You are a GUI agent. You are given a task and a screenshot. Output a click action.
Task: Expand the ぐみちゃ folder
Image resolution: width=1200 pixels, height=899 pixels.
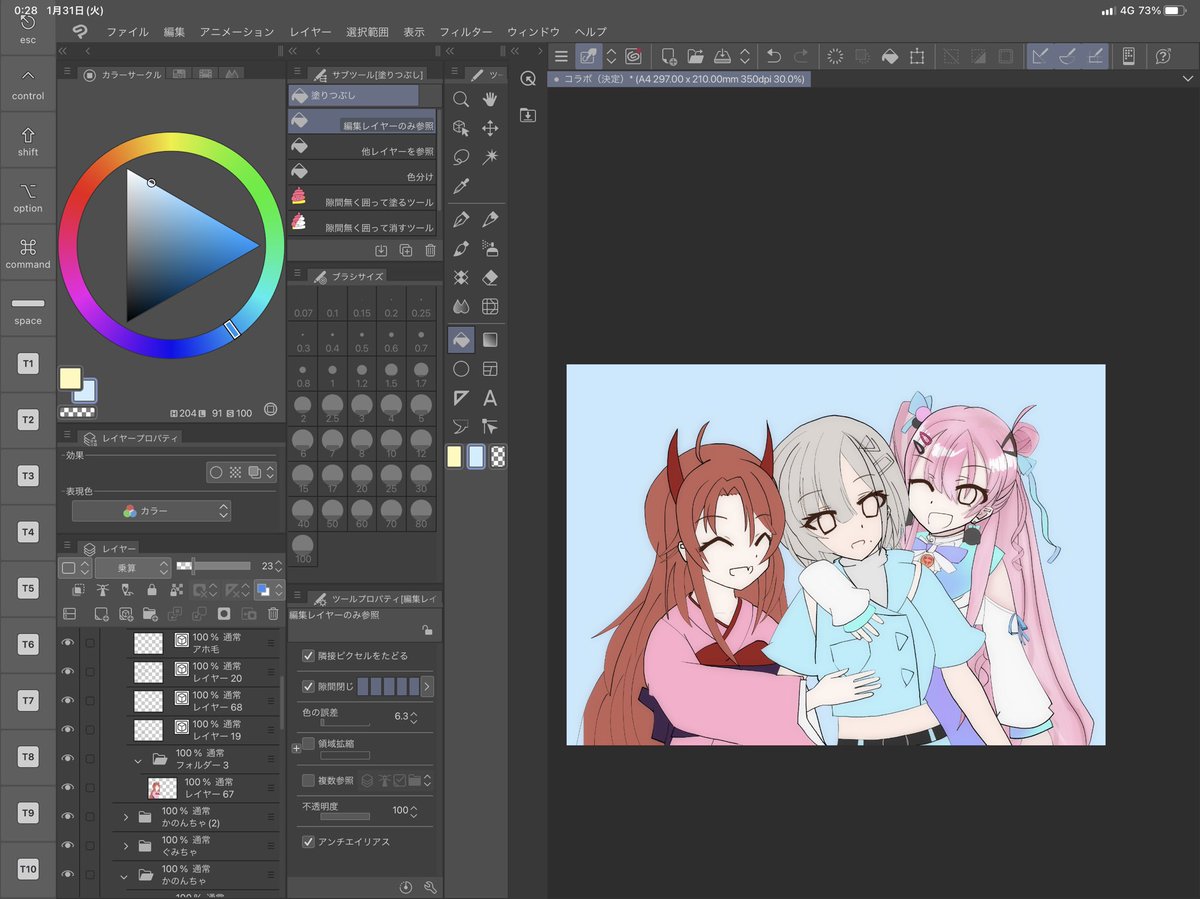tap(126, 846)
